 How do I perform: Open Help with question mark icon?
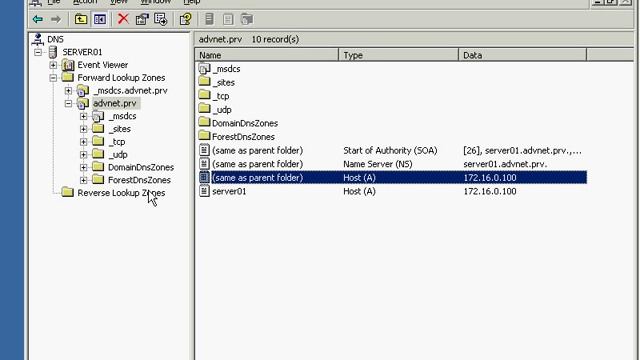point(186,19)
